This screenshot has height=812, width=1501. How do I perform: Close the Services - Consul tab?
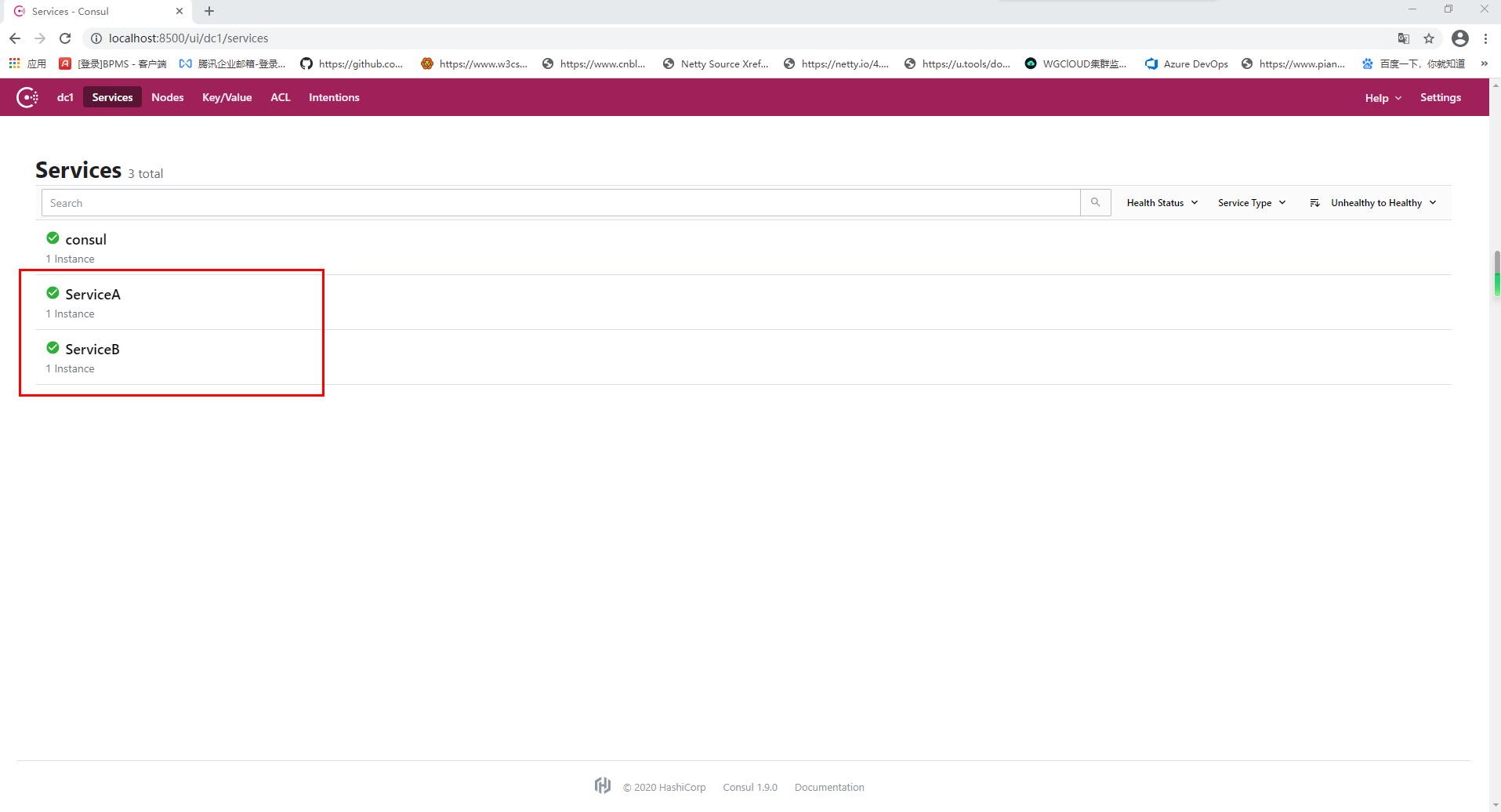click(x=179, y=11)
